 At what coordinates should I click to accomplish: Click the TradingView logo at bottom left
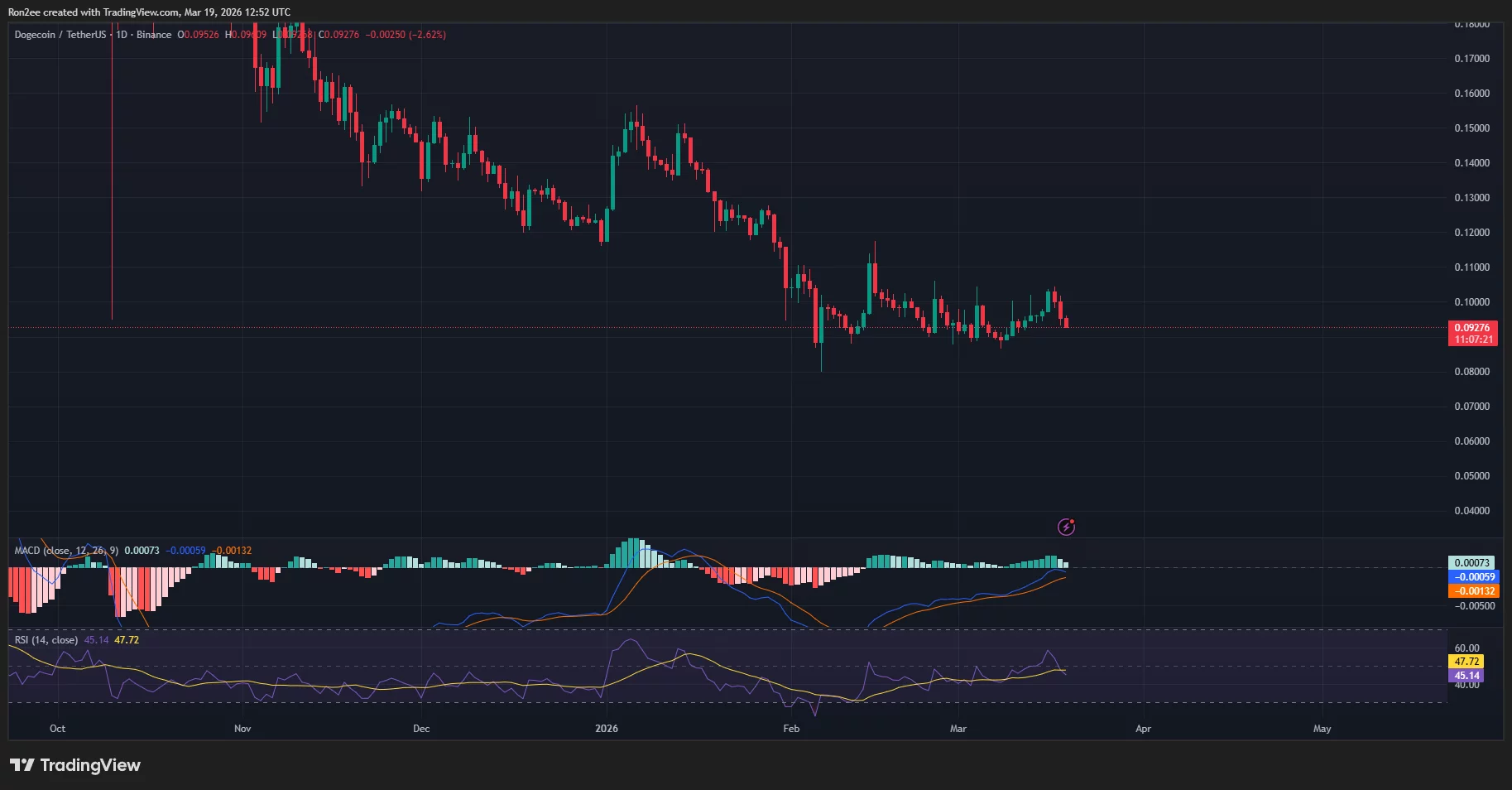click(74, 765)
